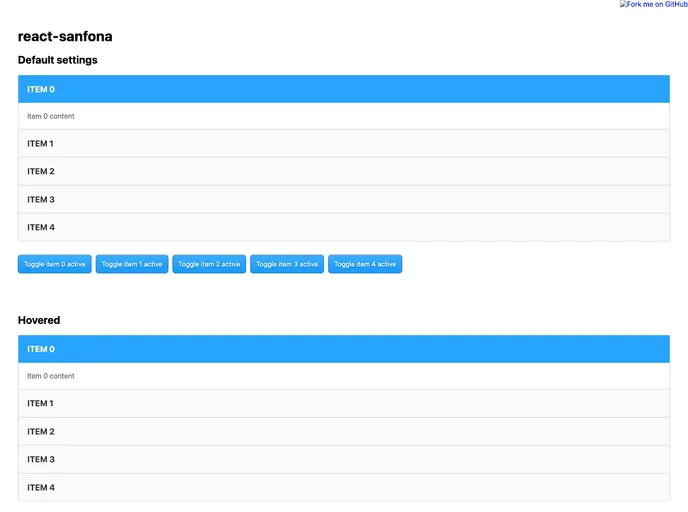The width and height of the screenshot is (688, 512).
Task: Click Item 0 content text under Hovered
Action: [x=50, y=376]
